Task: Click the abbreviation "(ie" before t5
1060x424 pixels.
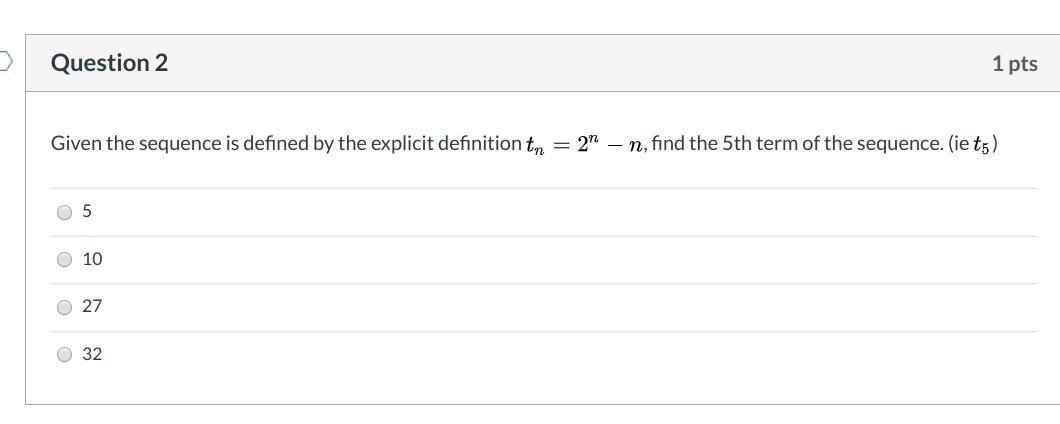Action: click(957, 144)
